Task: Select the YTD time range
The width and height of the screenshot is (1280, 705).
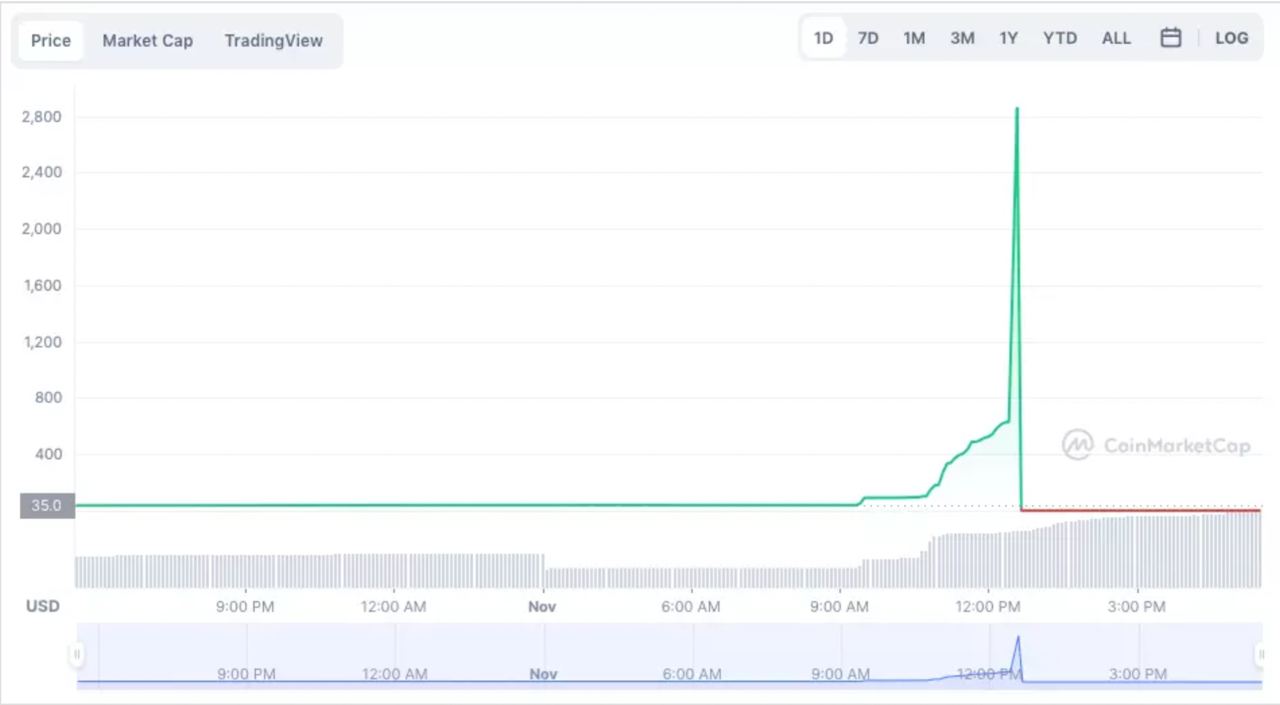Action: pyautogui.click(x=1060, y=38)
